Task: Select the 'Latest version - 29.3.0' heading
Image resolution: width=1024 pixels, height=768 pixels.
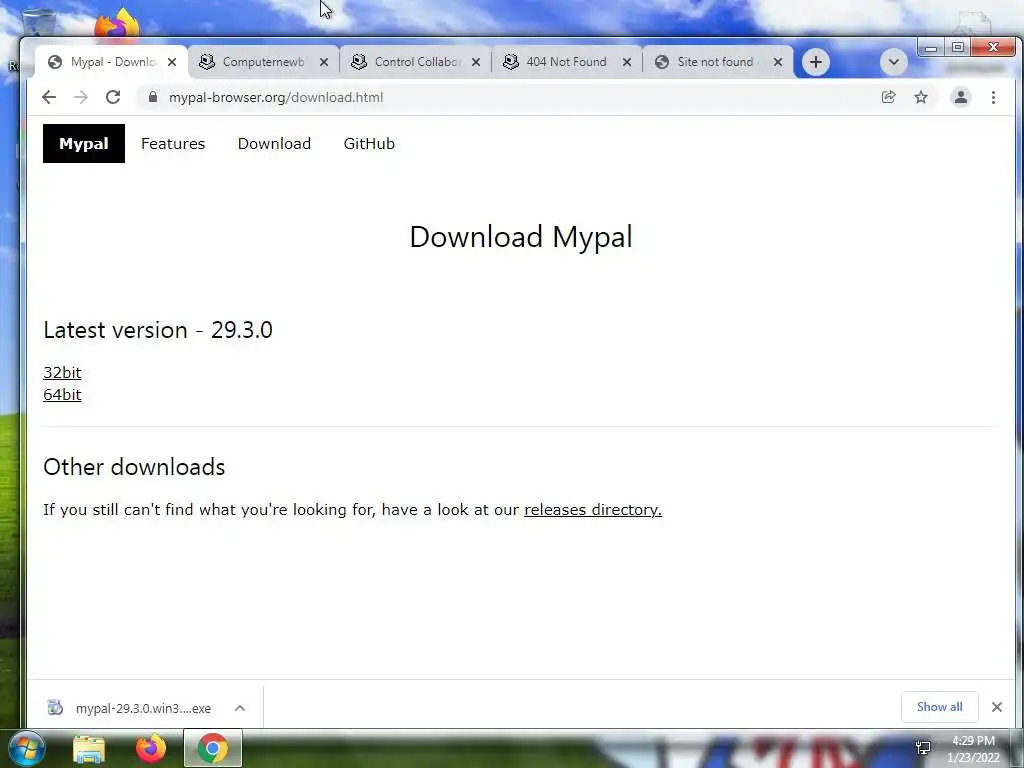Action: click(158, 330)
